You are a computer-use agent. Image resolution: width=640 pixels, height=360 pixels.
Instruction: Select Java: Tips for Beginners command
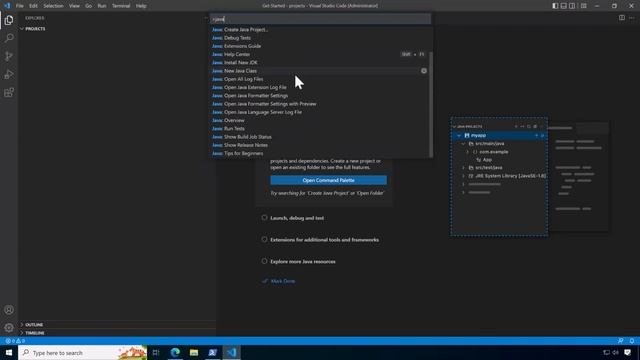click(x=321, y=153)
